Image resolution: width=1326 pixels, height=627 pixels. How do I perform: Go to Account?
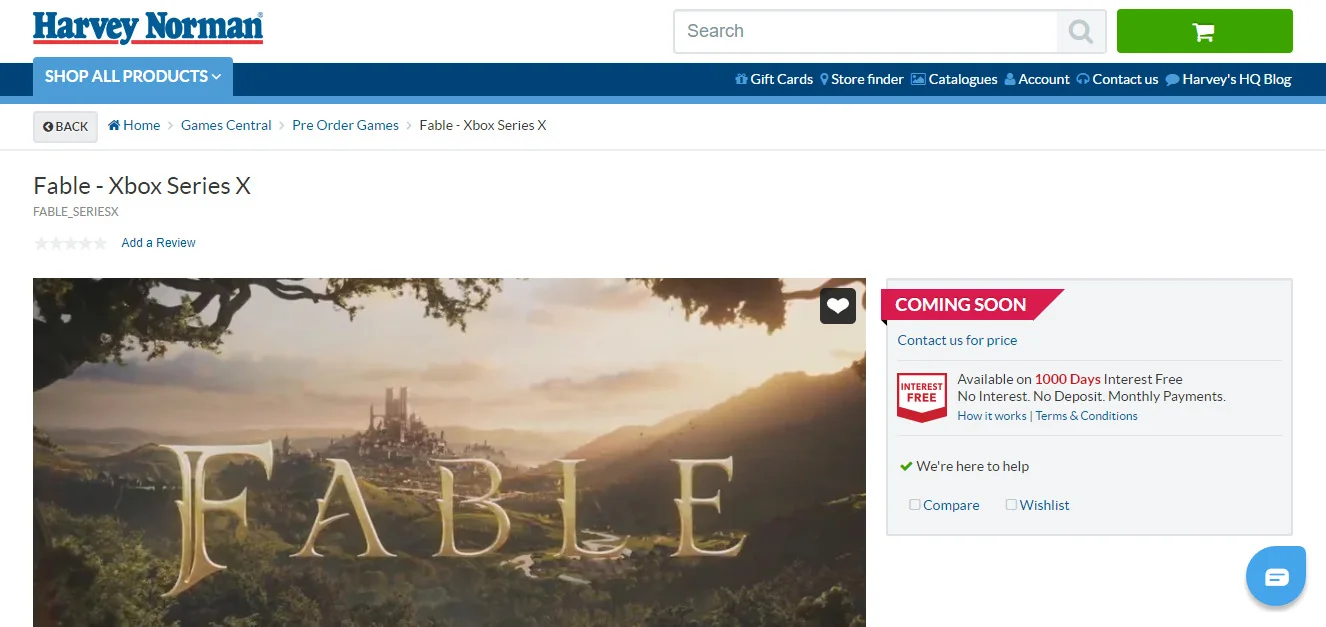[x=1037, y=79]
